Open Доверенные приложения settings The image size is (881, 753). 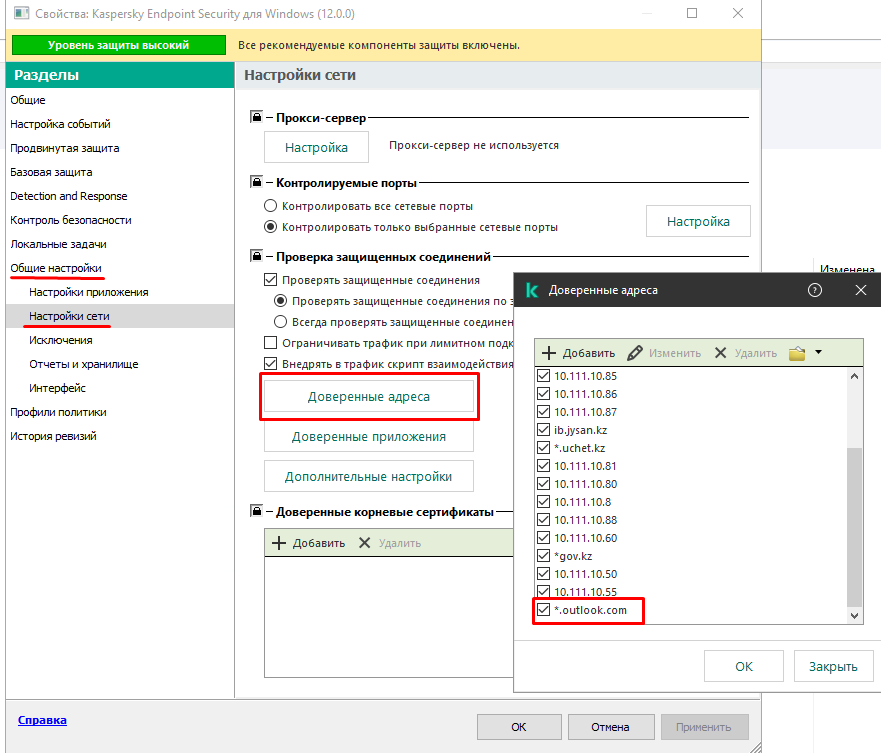[368, 437]
